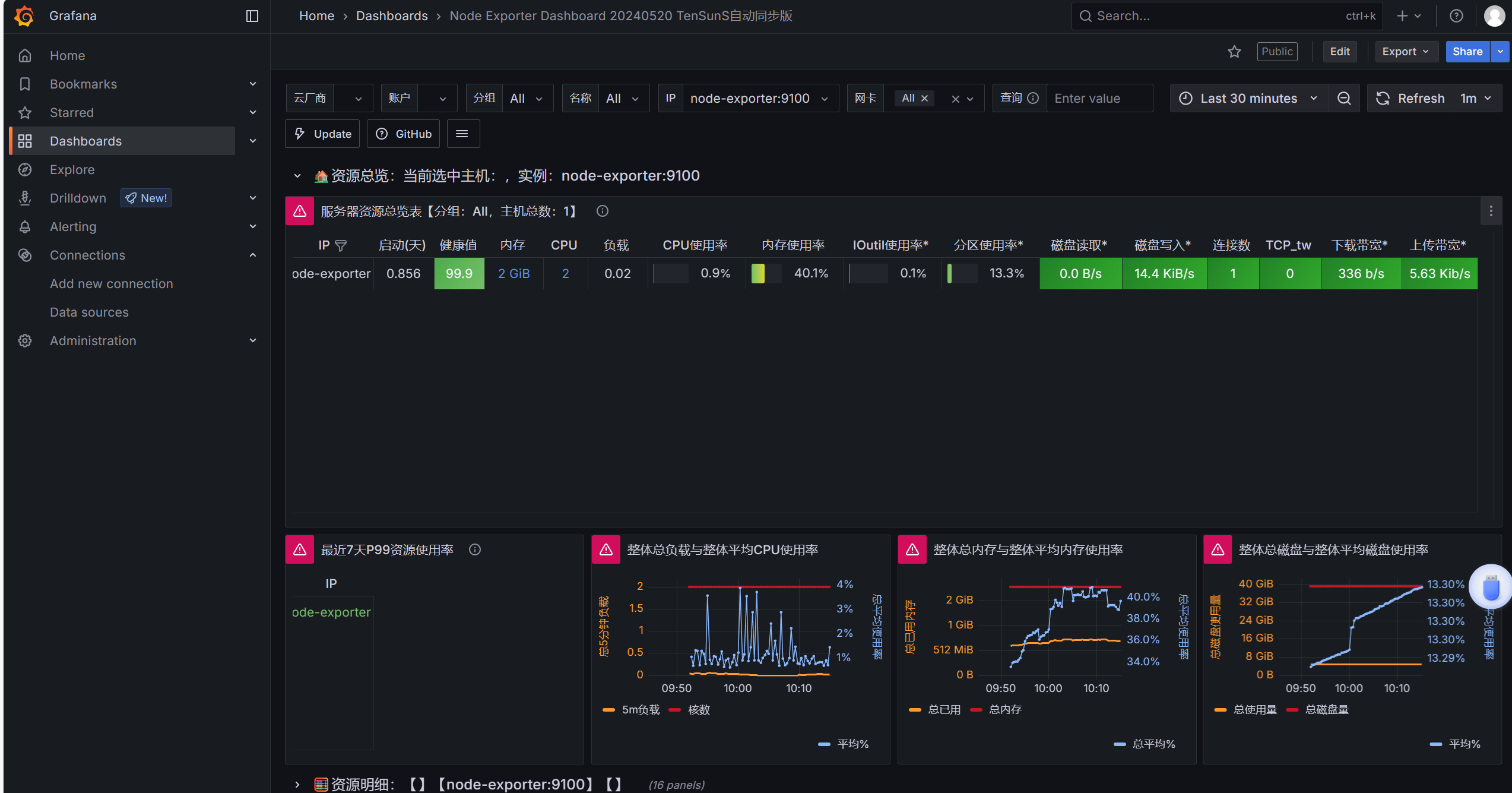Viewport: 1512px width, 793px height.
Task: Open the Share options arrow
Action: pos(1500,52)
